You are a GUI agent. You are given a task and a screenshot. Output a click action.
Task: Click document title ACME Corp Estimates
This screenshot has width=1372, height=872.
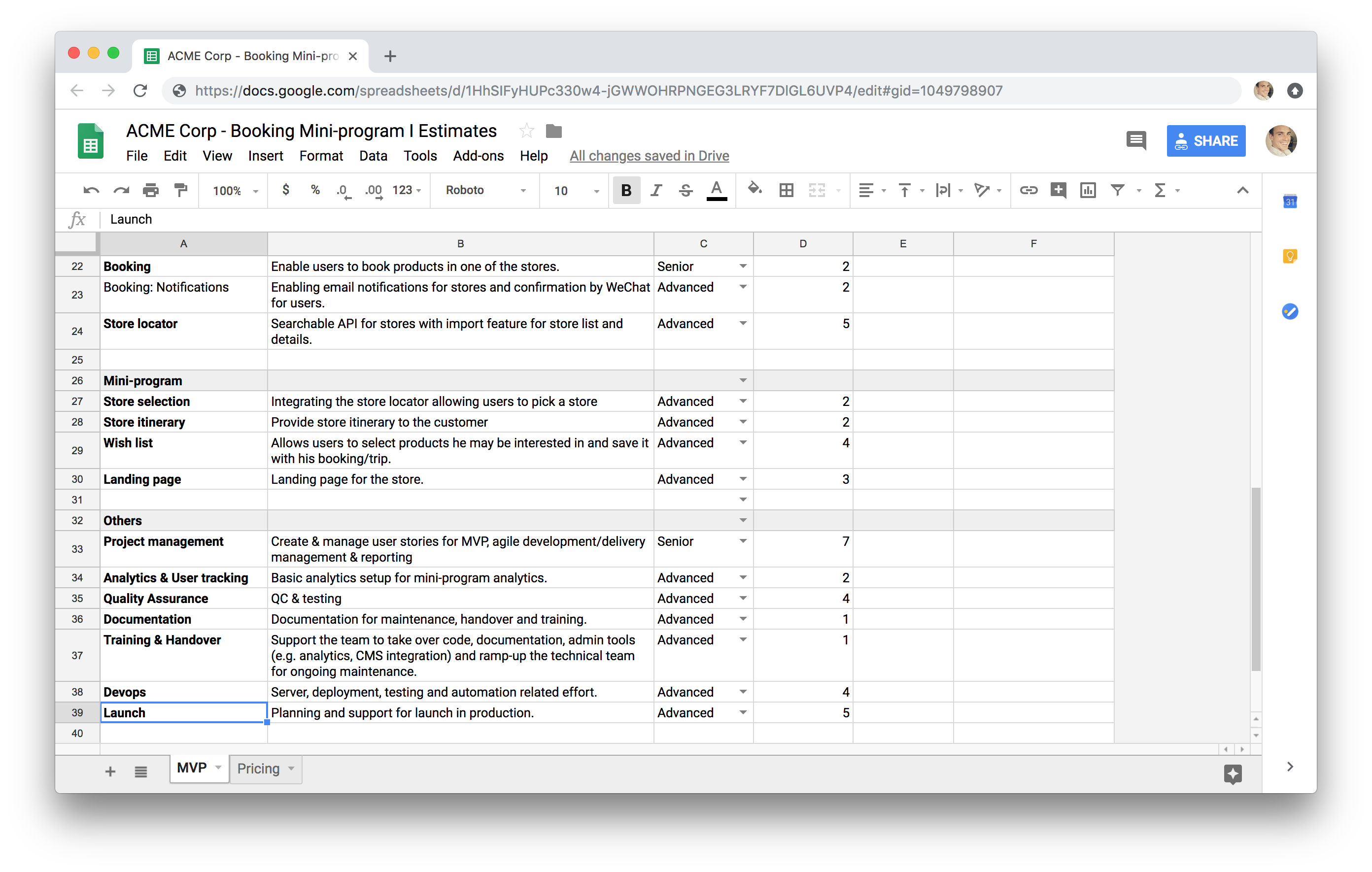click(x=311, y=131)
